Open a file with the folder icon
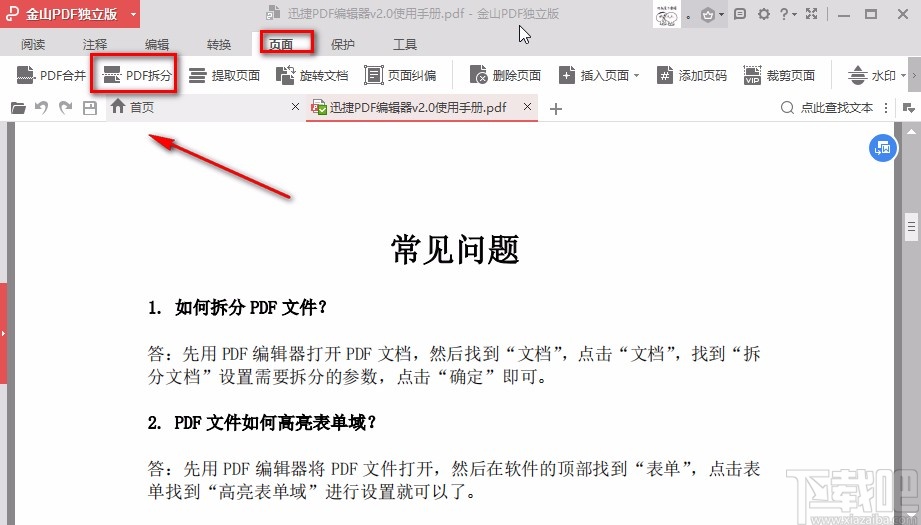 point(18,108)
